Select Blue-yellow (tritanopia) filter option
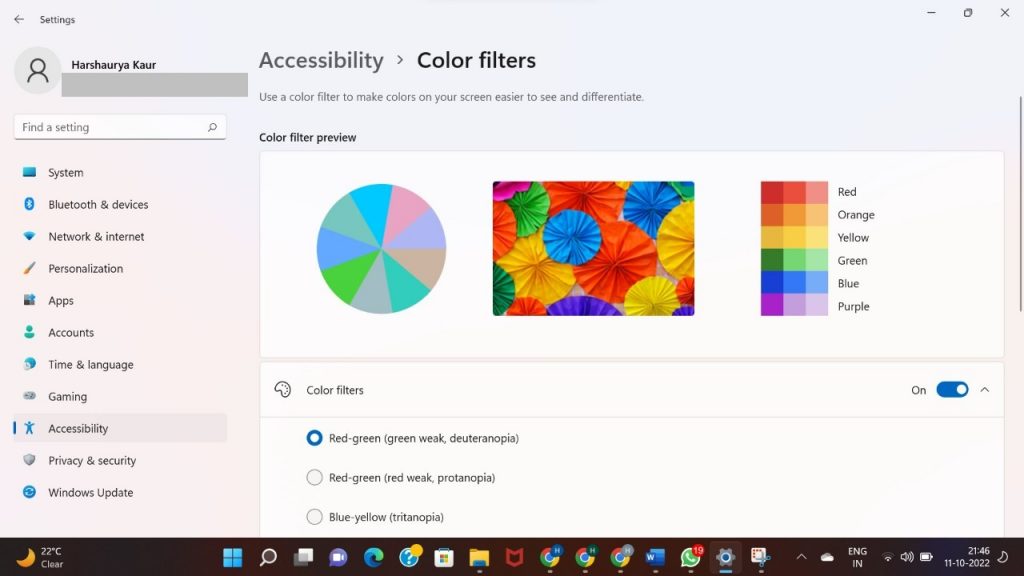The image size is (1024, 576). pyautogui.click(x=315, y=517)
